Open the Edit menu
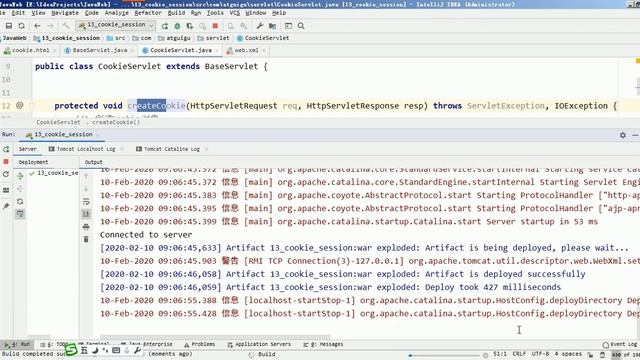This screenshot has height=360, width=640. coord(18,13)
